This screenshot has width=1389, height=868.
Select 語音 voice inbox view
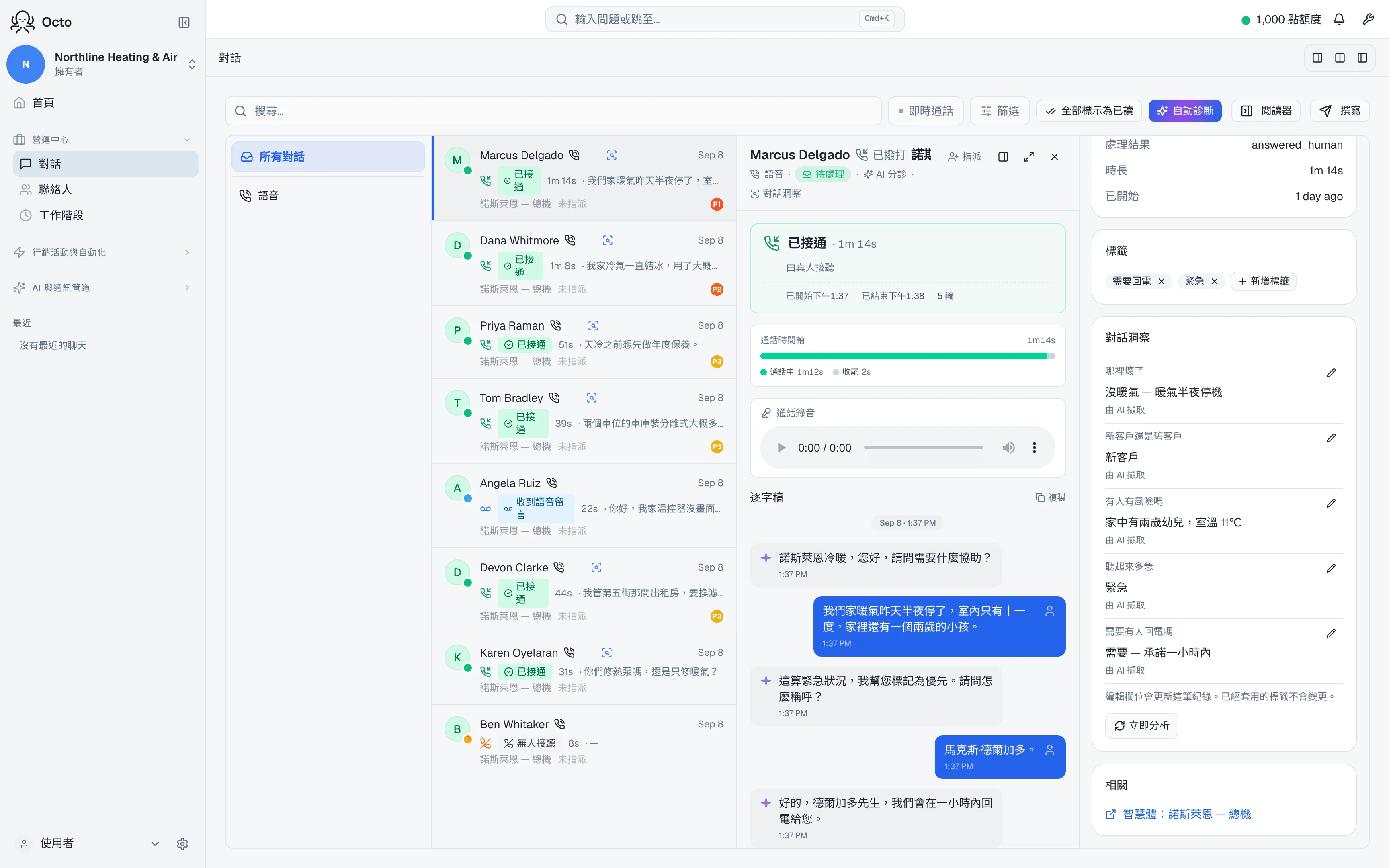pos(328,196)
